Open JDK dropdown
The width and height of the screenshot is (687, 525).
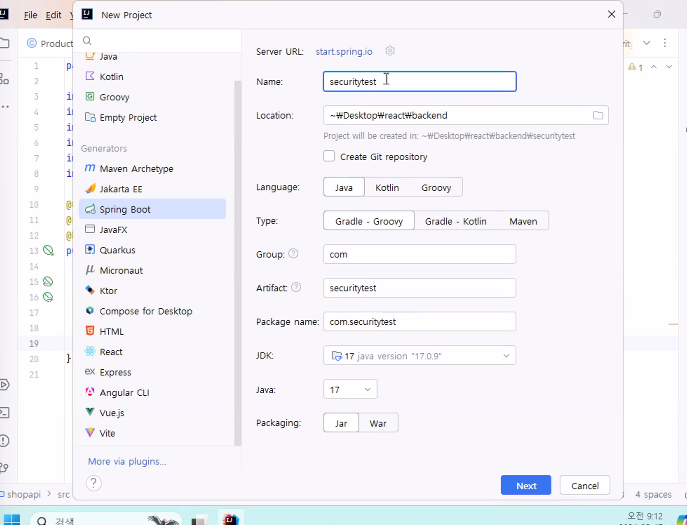pyautogui.click(x=419, y=355)
